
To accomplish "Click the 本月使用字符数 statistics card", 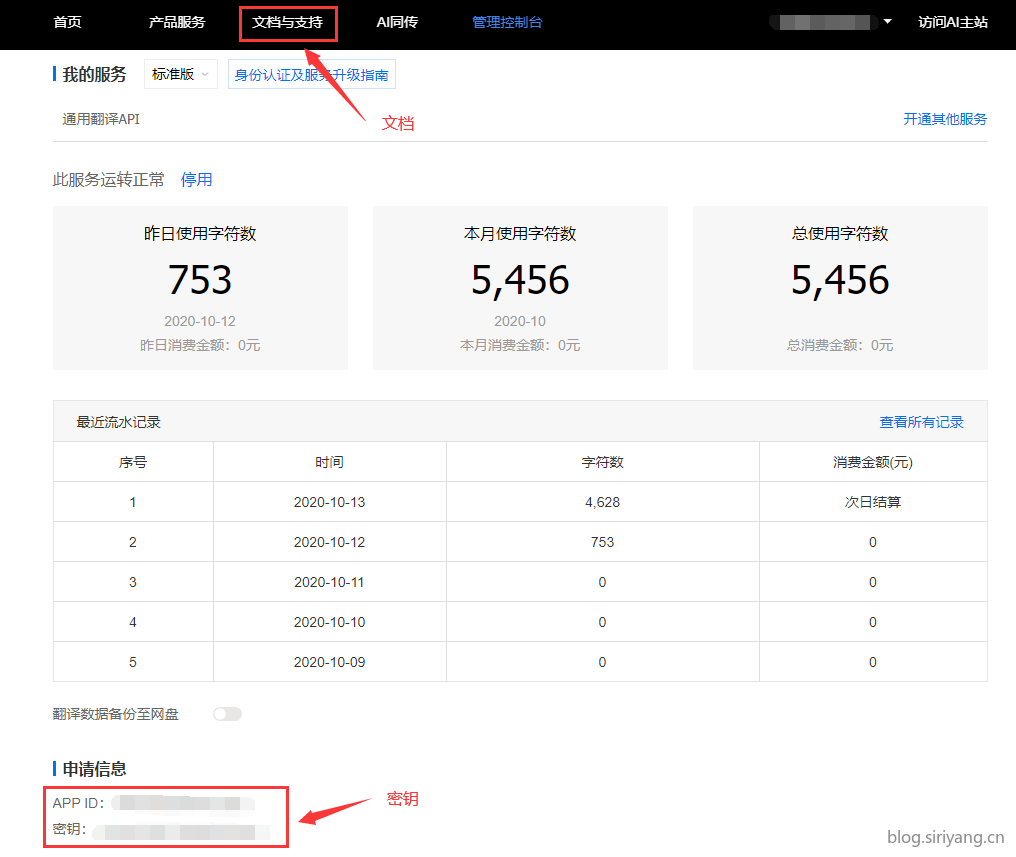I will pyautogui.click(x=520, y=288).
